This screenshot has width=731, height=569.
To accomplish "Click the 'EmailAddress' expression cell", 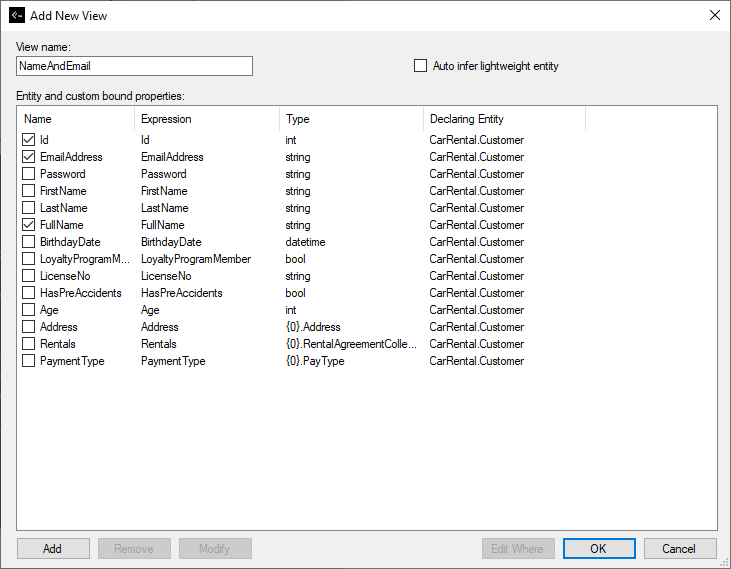I will coord(172,157).
